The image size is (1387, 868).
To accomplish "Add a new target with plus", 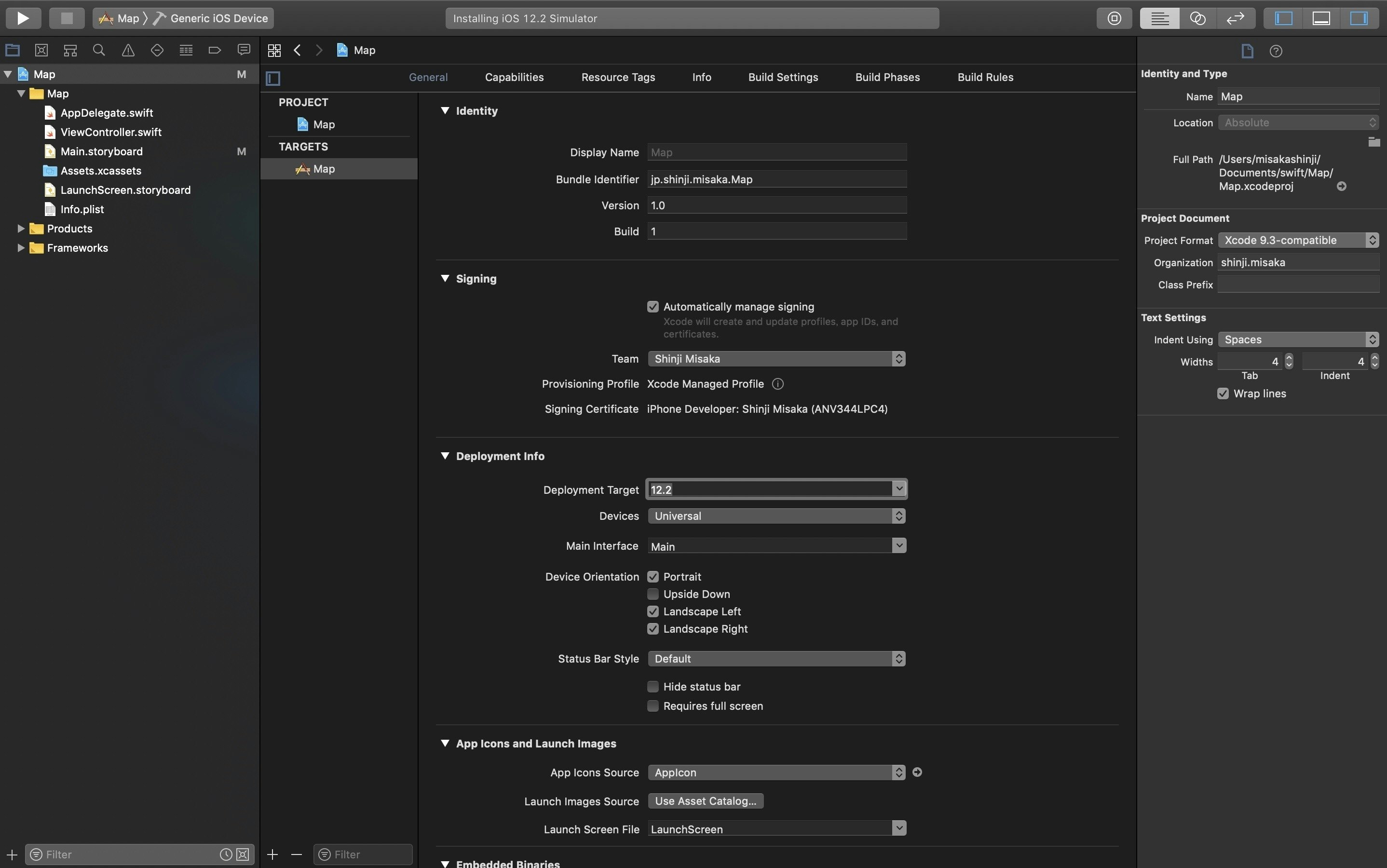I will click(x=272, y=854).
